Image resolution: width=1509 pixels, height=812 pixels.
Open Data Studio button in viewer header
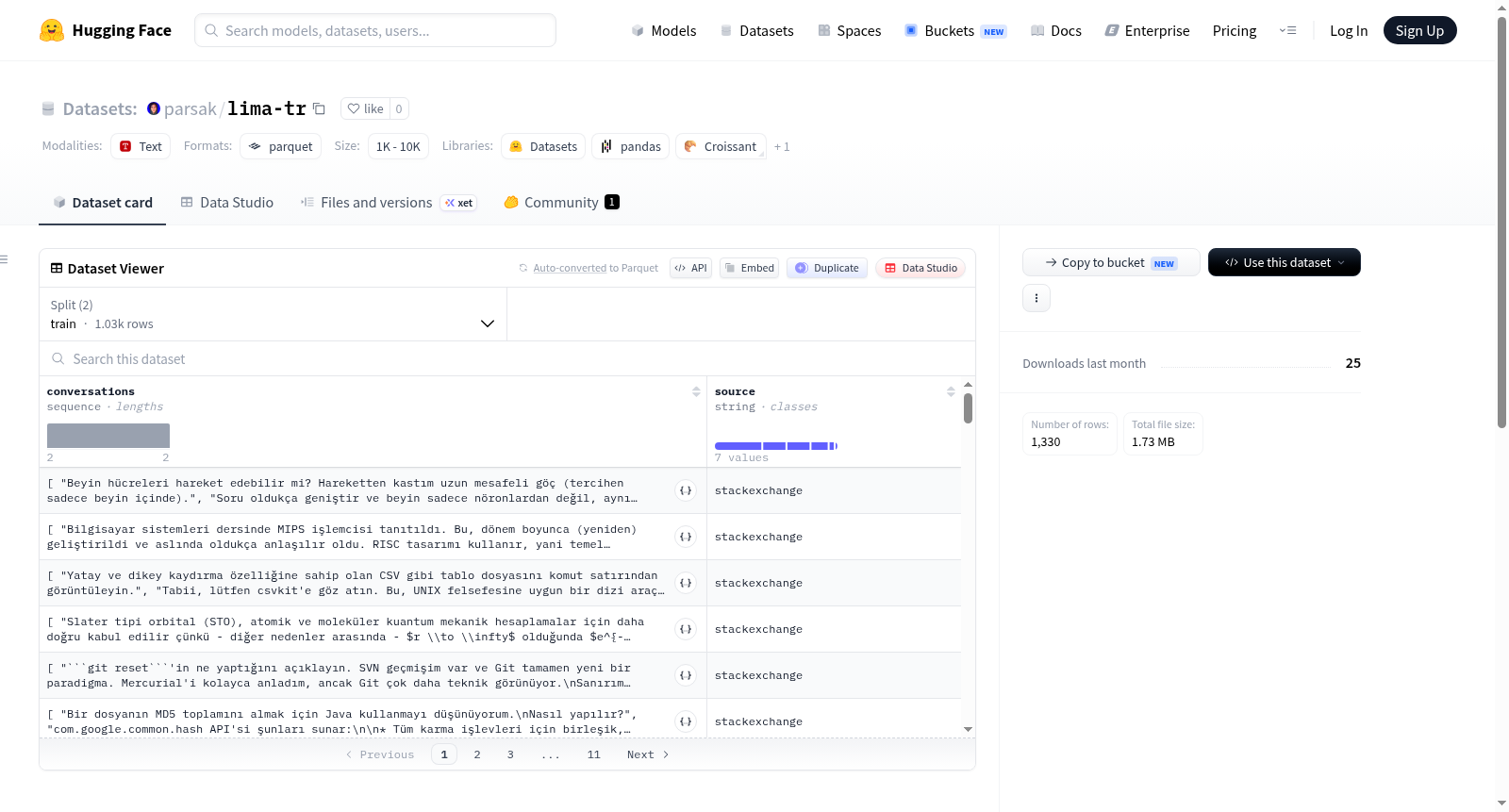click(x=920, y=268)
